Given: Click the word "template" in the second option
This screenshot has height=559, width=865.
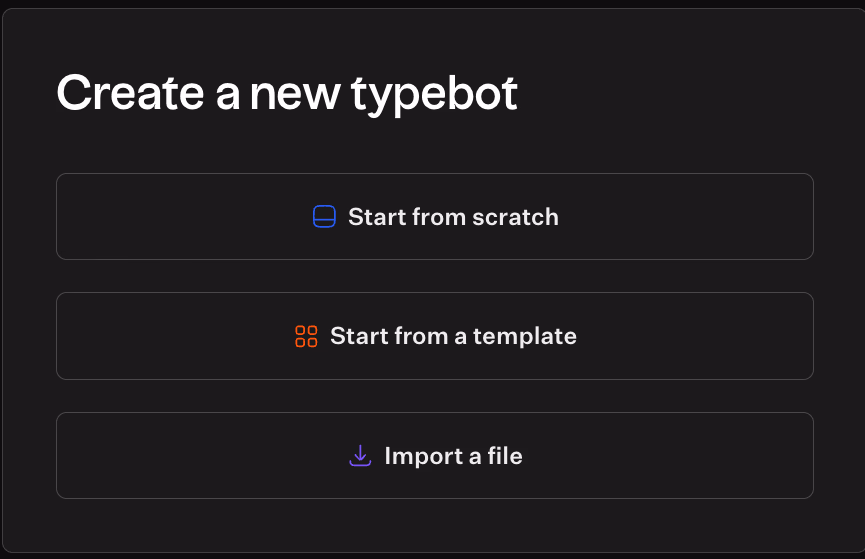Looking at the screenshot, I should point(525,336).
